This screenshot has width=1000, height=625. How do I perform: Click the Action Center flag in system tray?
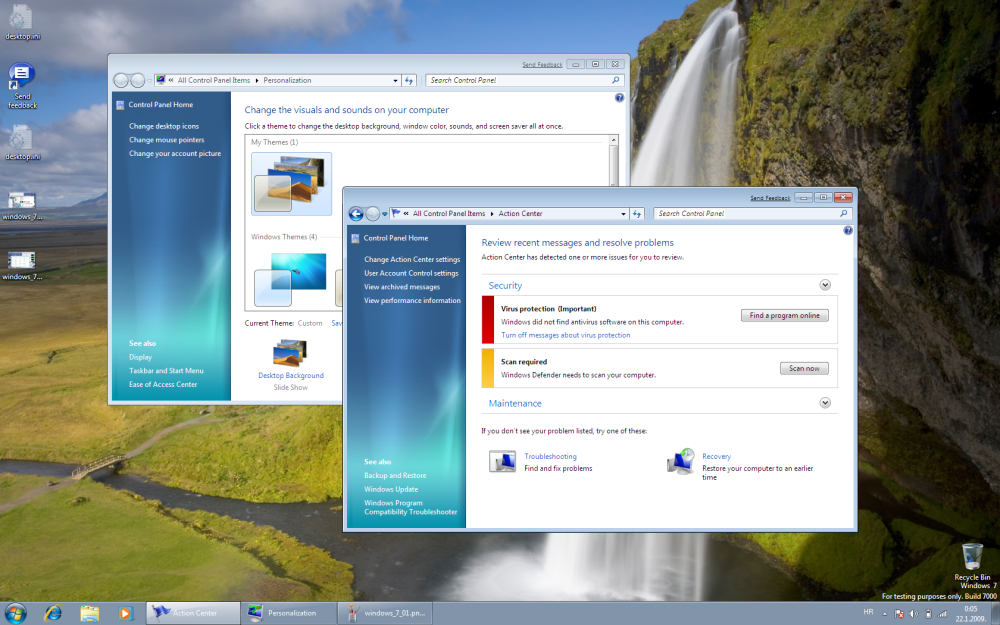click(899, 614)
